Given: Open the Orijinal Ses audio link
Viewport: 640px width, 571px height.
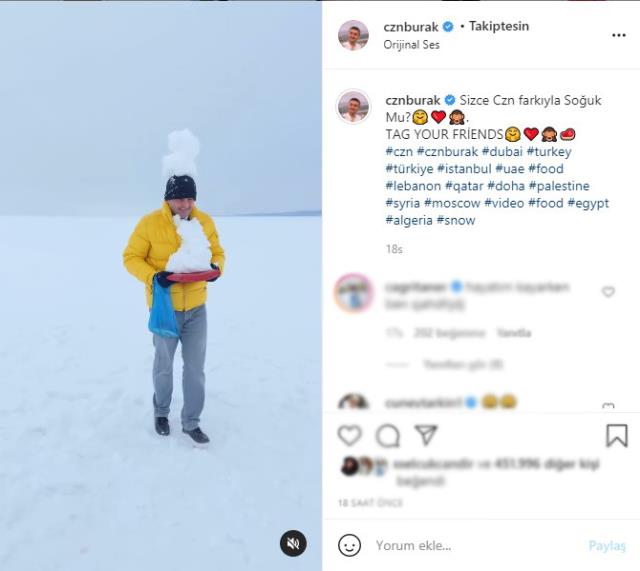Looking at the screenshot, I should pos(411,44).
